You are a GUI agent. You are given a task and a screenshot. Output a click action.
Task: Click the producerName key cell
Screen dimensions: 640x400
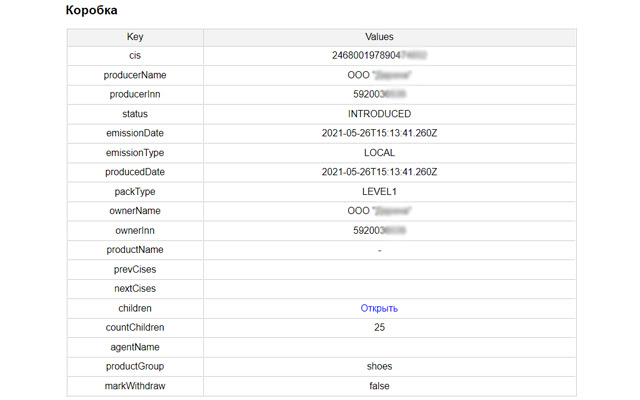(x=135, y=75)
